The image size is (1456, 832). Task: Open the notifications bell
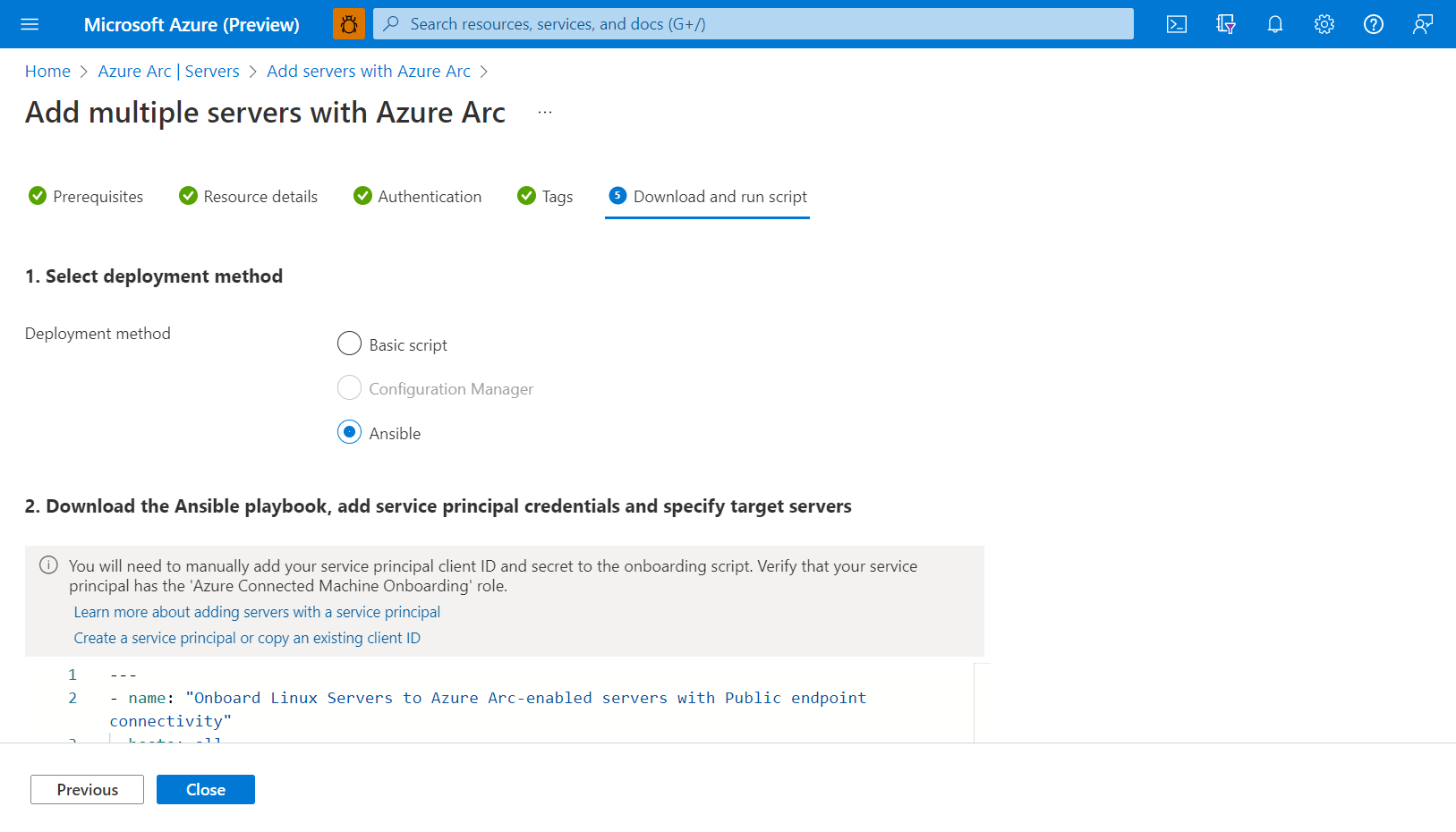click(x=1275, y=24)
